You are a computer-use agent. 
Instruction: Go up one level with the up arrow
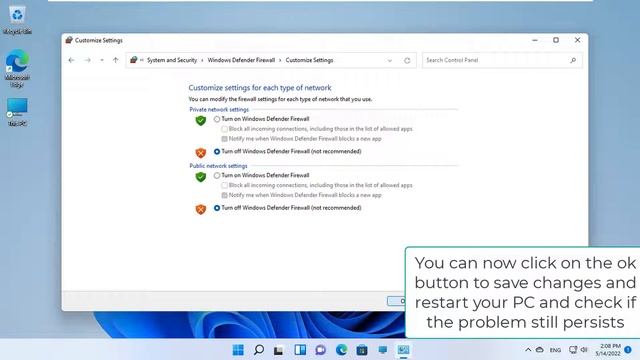point(116,60)
